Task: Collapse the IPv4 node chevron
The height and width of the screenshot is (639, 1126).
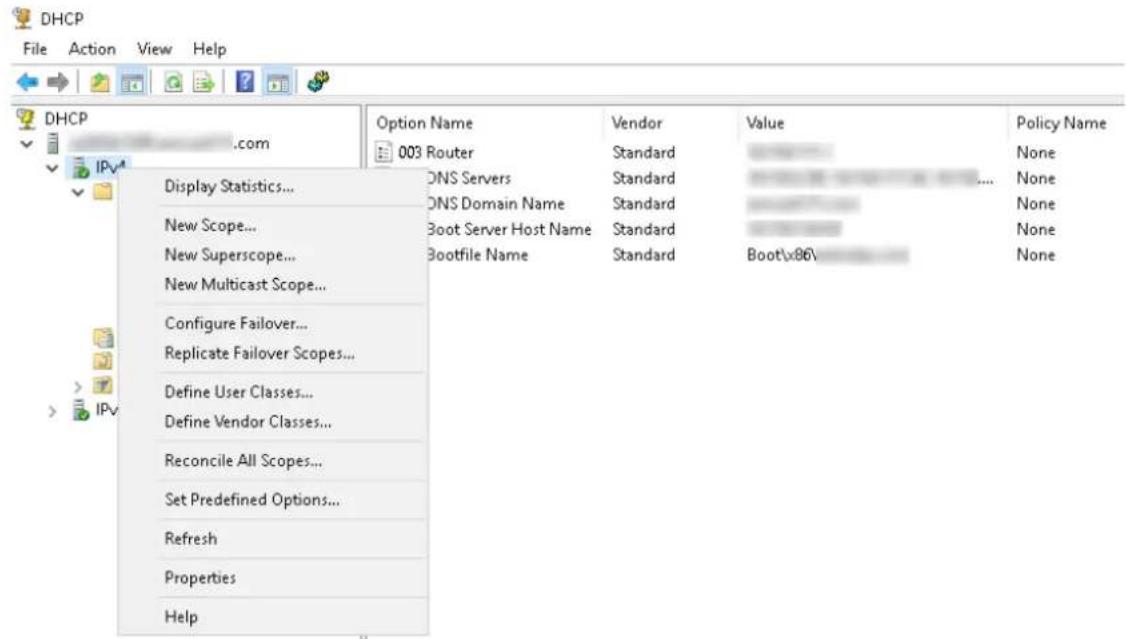Action: coord(52,168)
